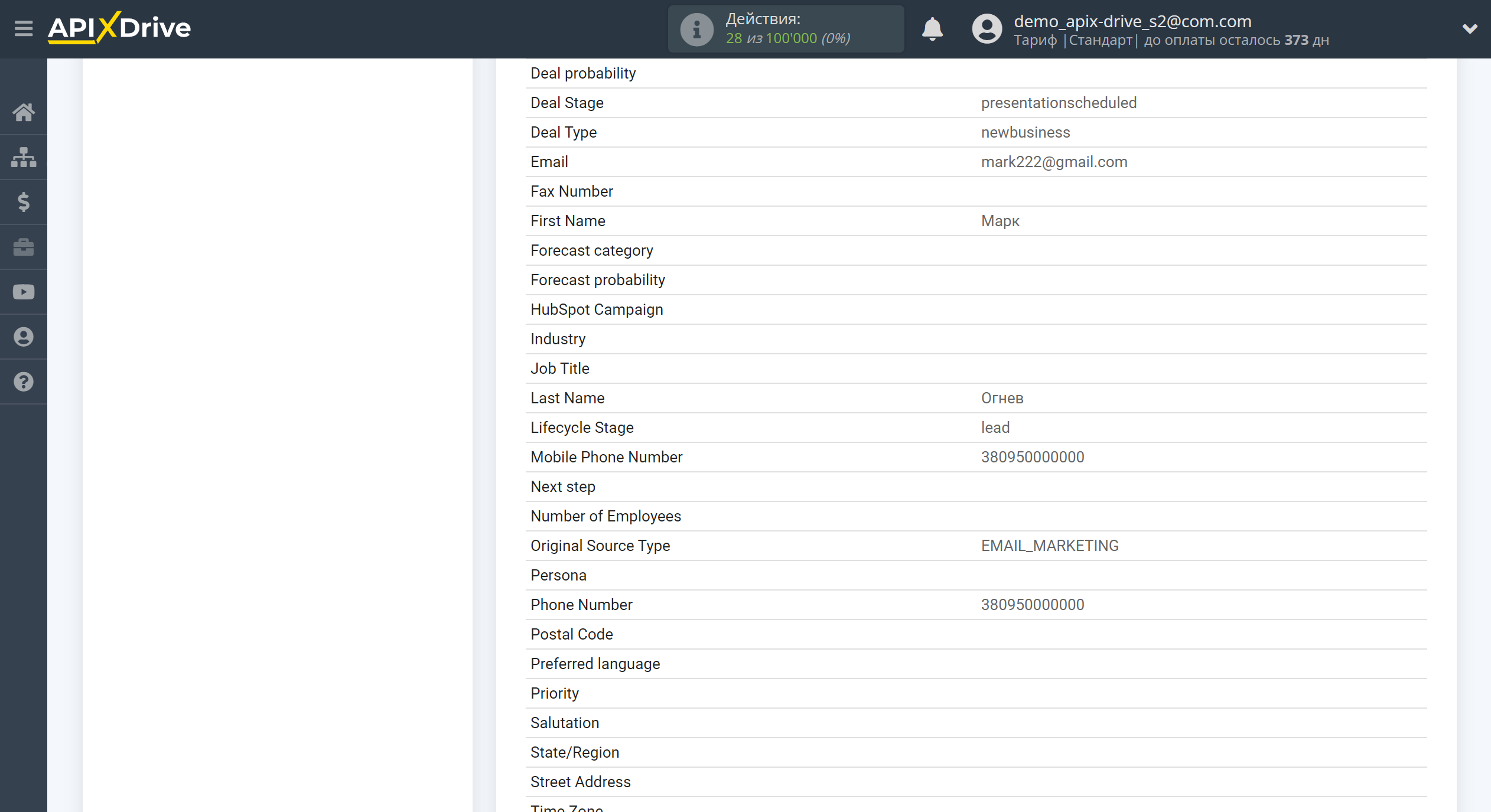Click the Original Source Type label

coord(600,546)
